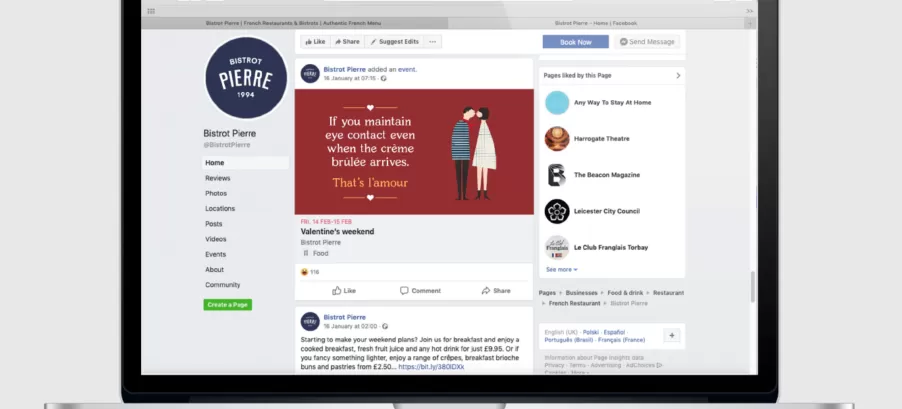
Task: Open Locations in the page sidebar
Action: [x=220, y=209]
